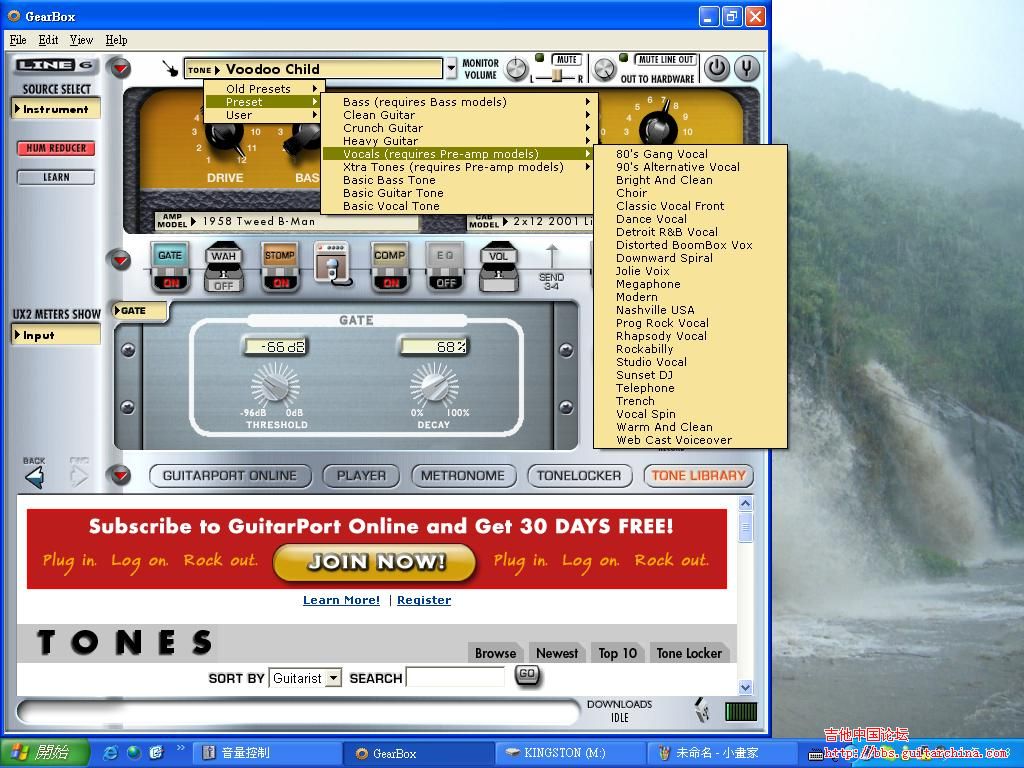Follow the Learn More! link
The width and height of the screenshot is (1024, 768).
[341, 600]
